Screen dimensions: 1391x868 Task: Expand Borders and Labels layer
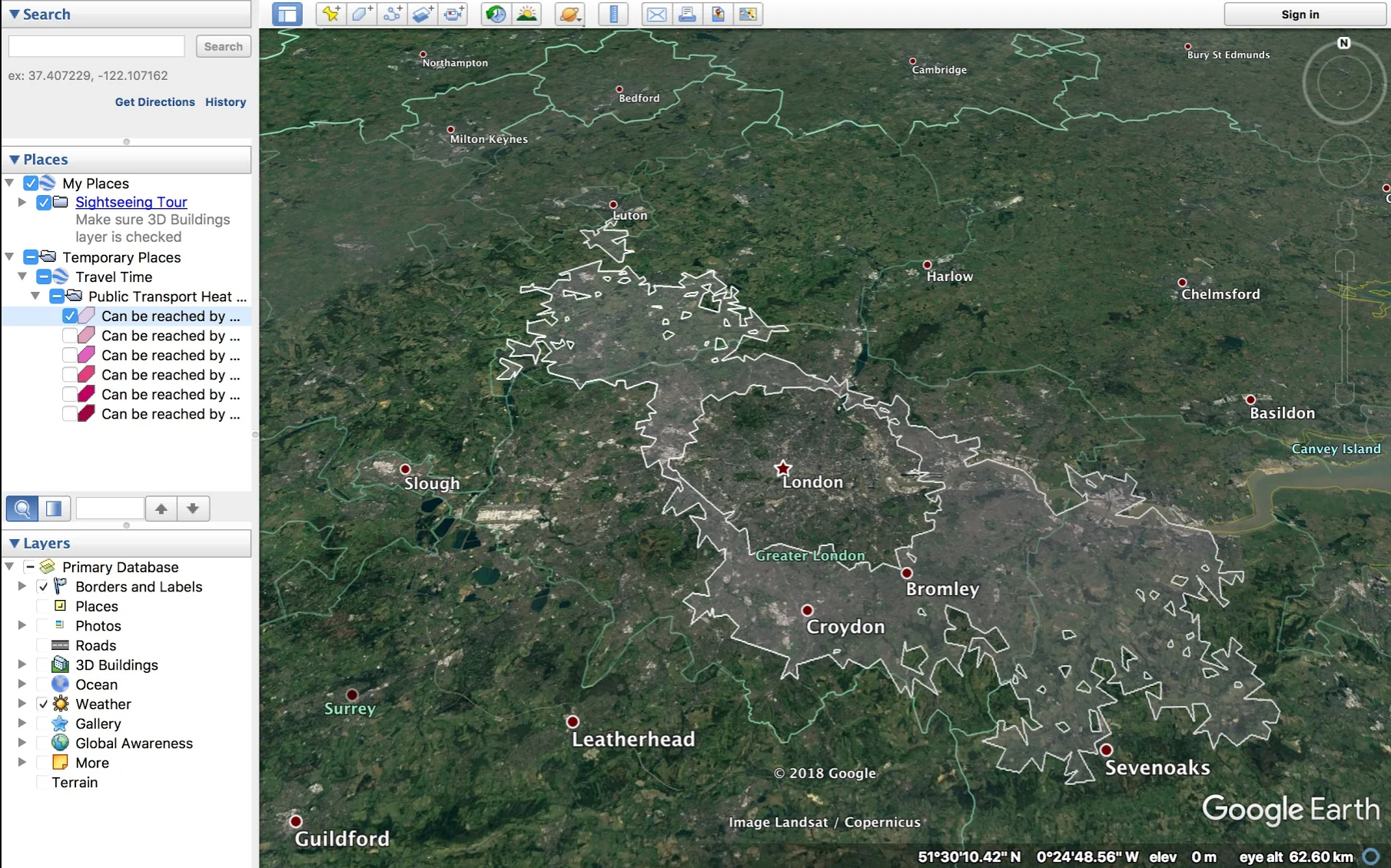pyautogui.click(x=22, y=586)
